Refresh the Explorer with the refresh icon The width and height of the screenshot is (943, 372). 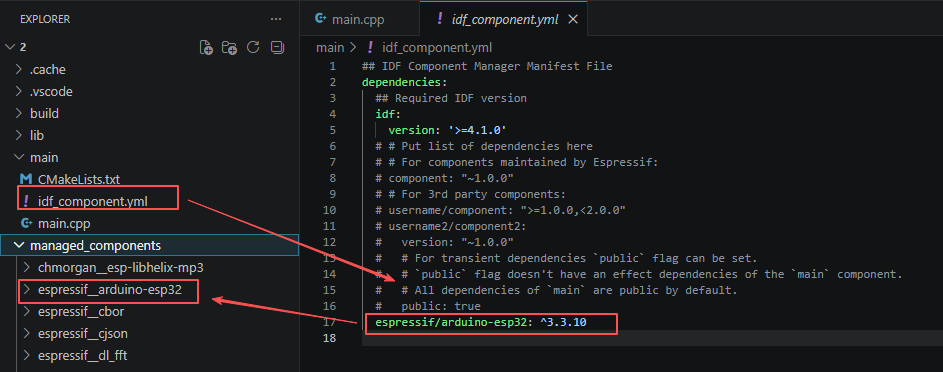[253, 47]
